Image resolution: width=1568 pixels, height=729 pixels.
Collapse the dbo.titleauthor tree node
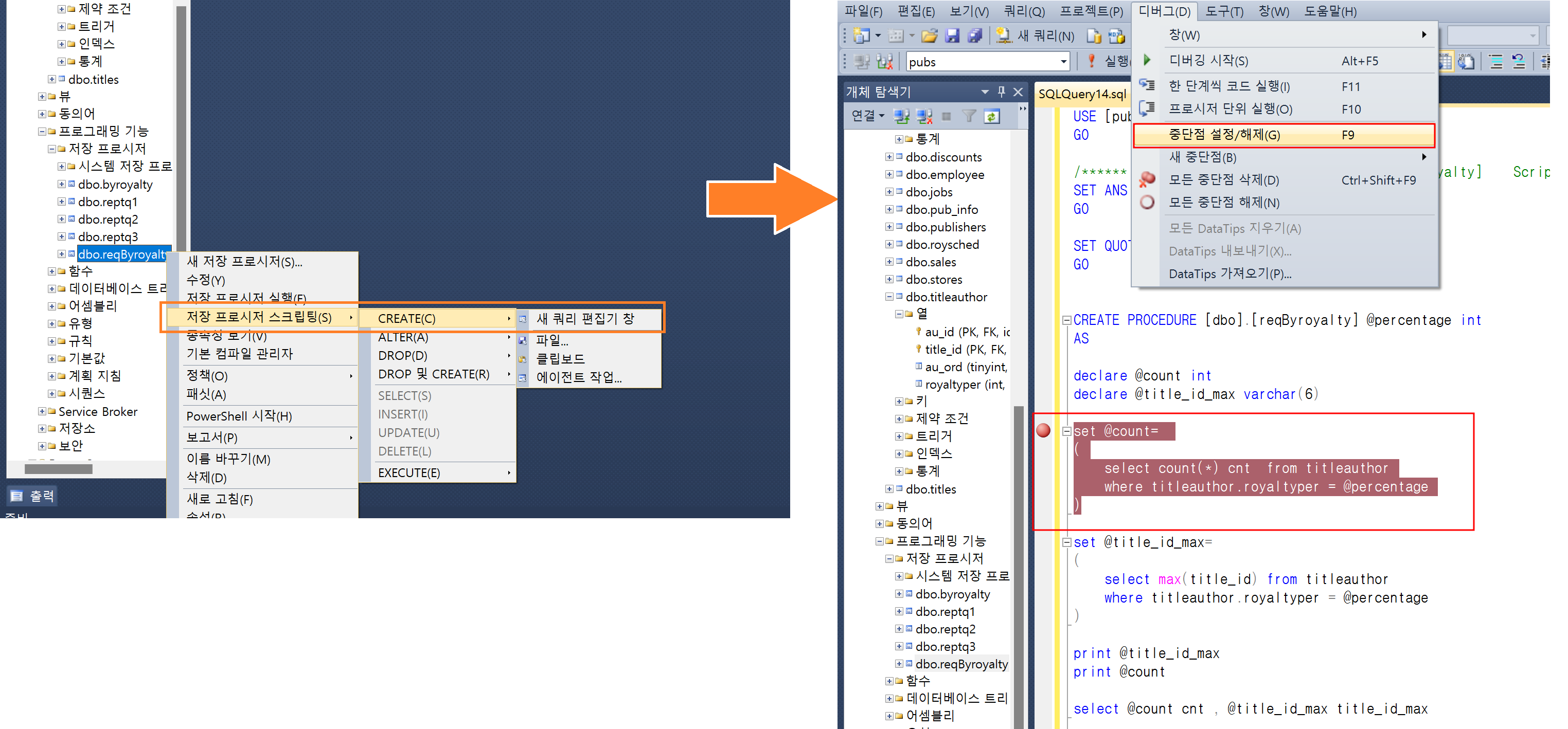pyautogui.click(x=889, y=297)
